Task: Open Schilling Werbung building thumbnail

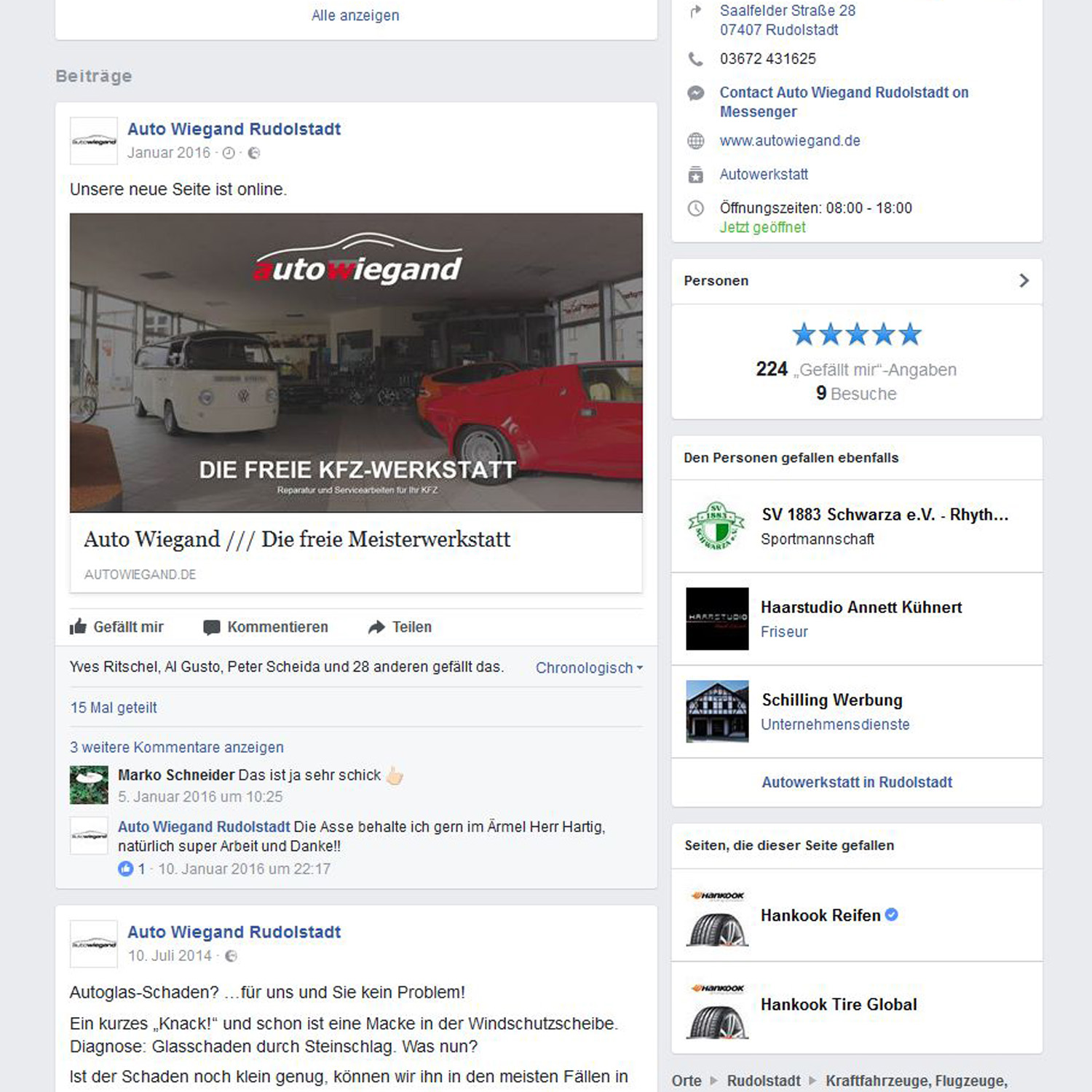Action: [x=717, y=711]
